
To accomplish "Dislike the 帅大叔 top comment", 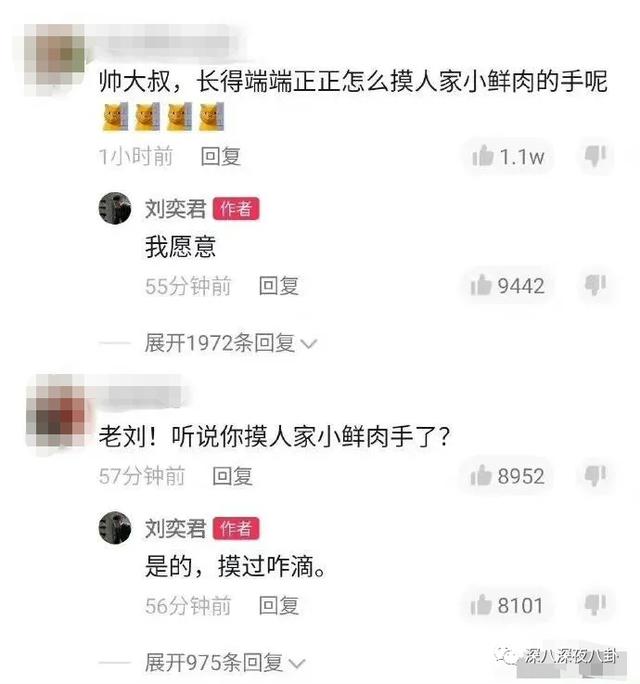I will (x=596, y=155).
